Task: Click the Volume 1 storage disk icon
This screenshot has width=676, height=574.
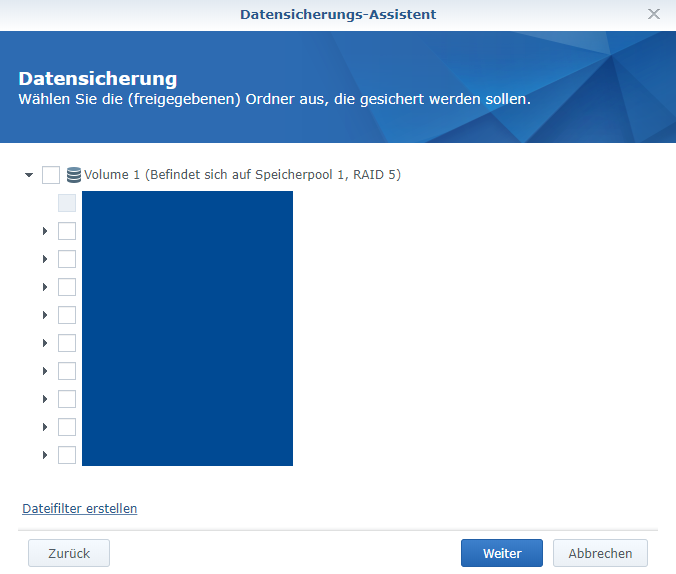Action: click(x=73, y=175)
